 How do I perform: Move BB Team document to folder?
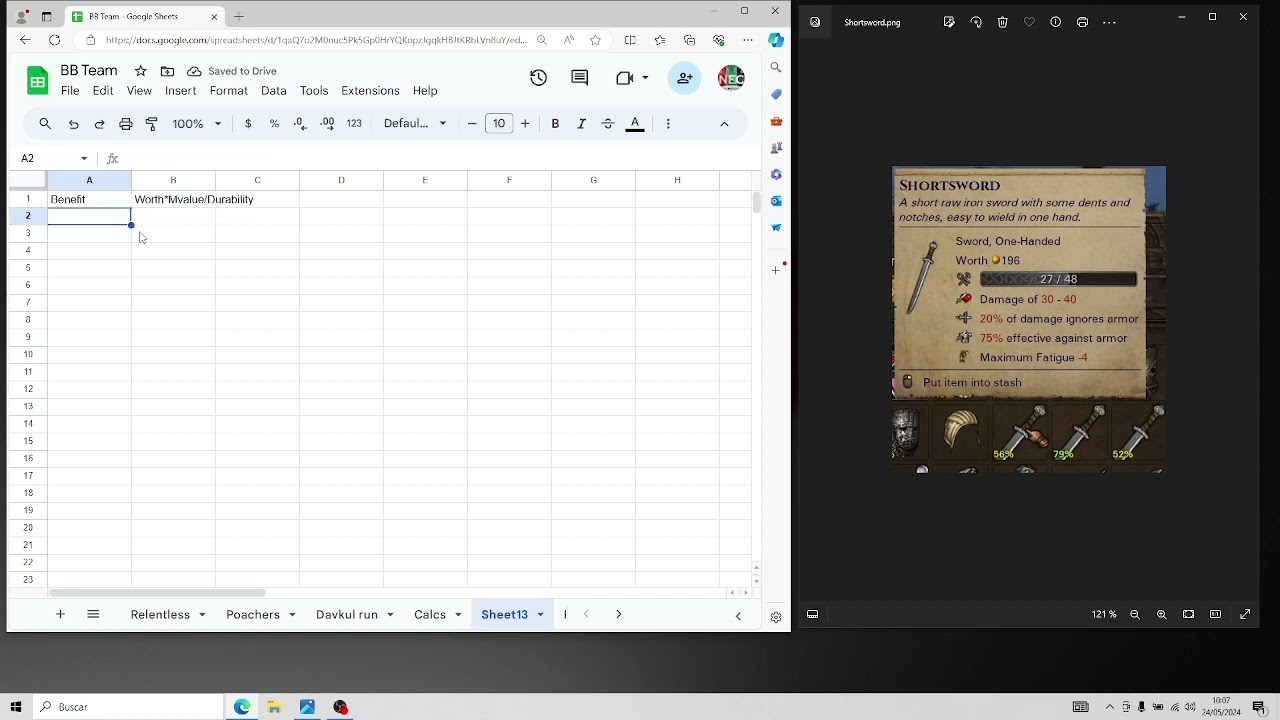point(167,71)
